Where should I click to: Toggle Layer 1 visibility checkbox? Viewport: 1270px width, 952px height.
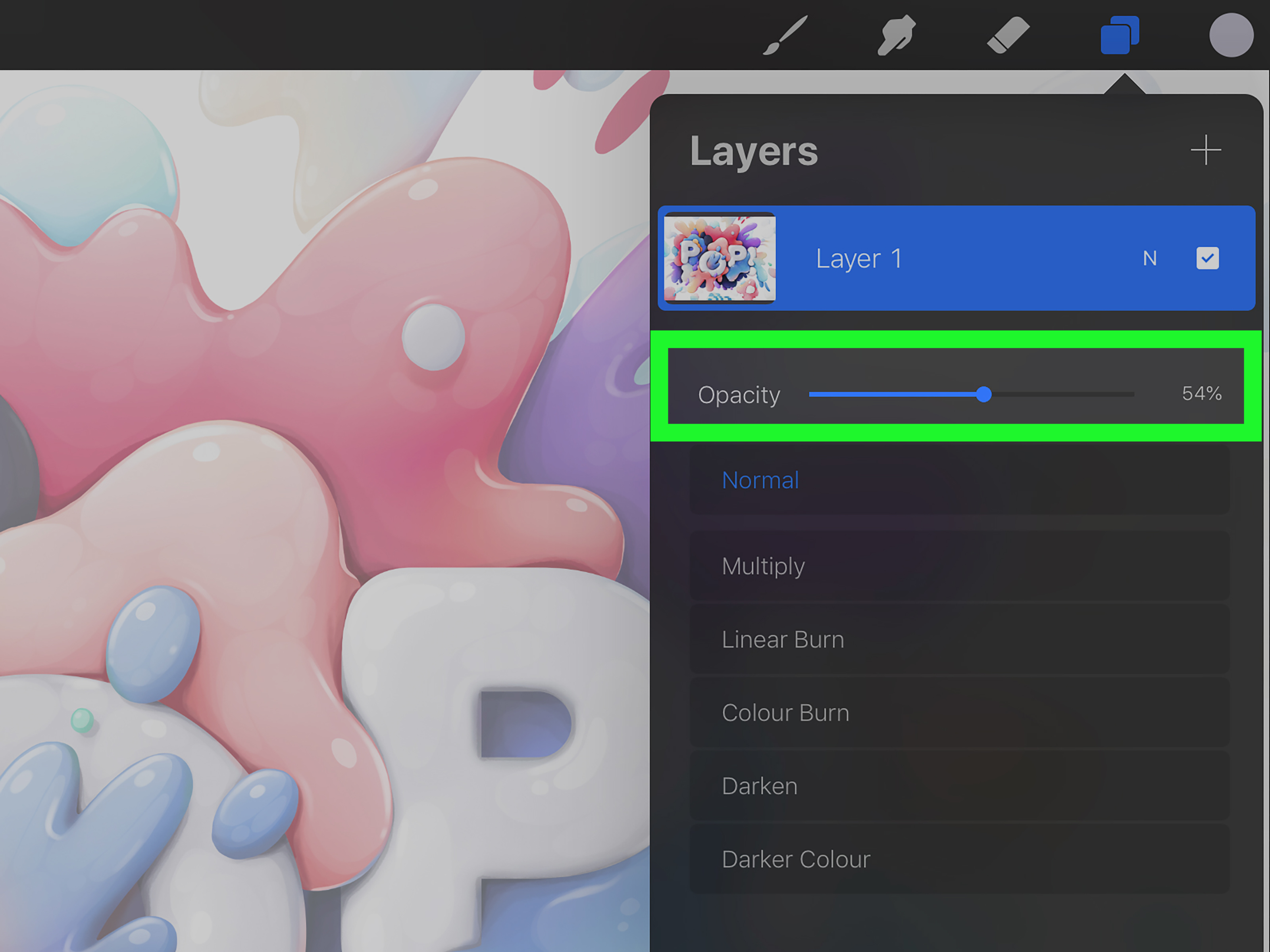point(1208,258)
